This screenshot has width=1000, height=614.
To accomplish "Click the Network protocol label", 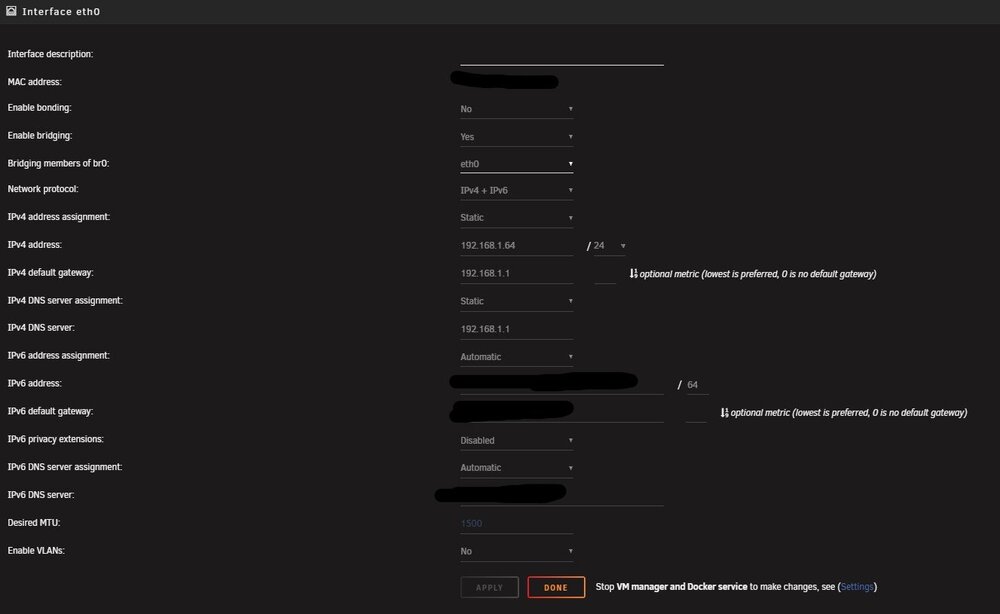I will click(43, 189).
